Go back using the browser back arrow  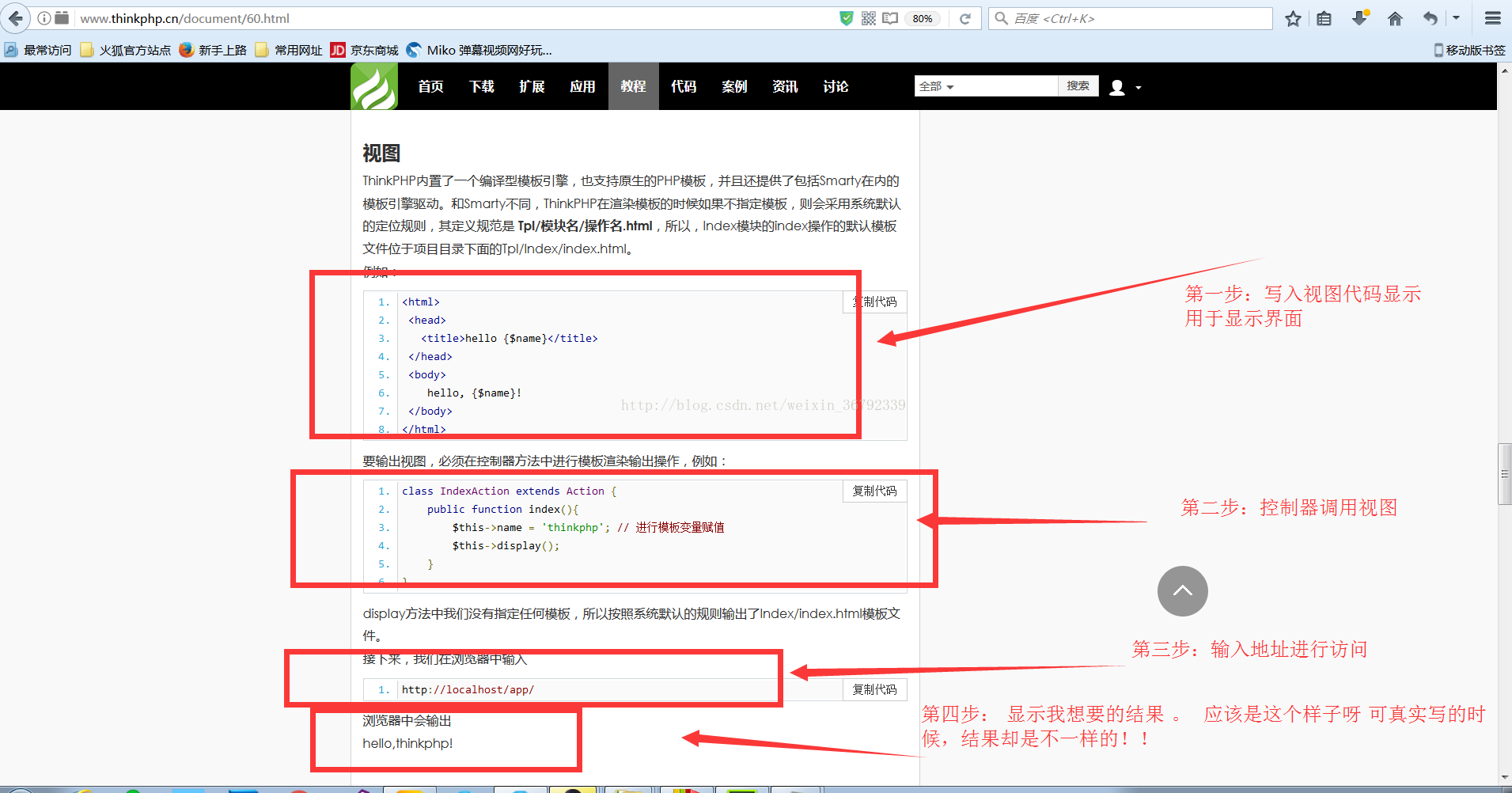tap(15, 18)
